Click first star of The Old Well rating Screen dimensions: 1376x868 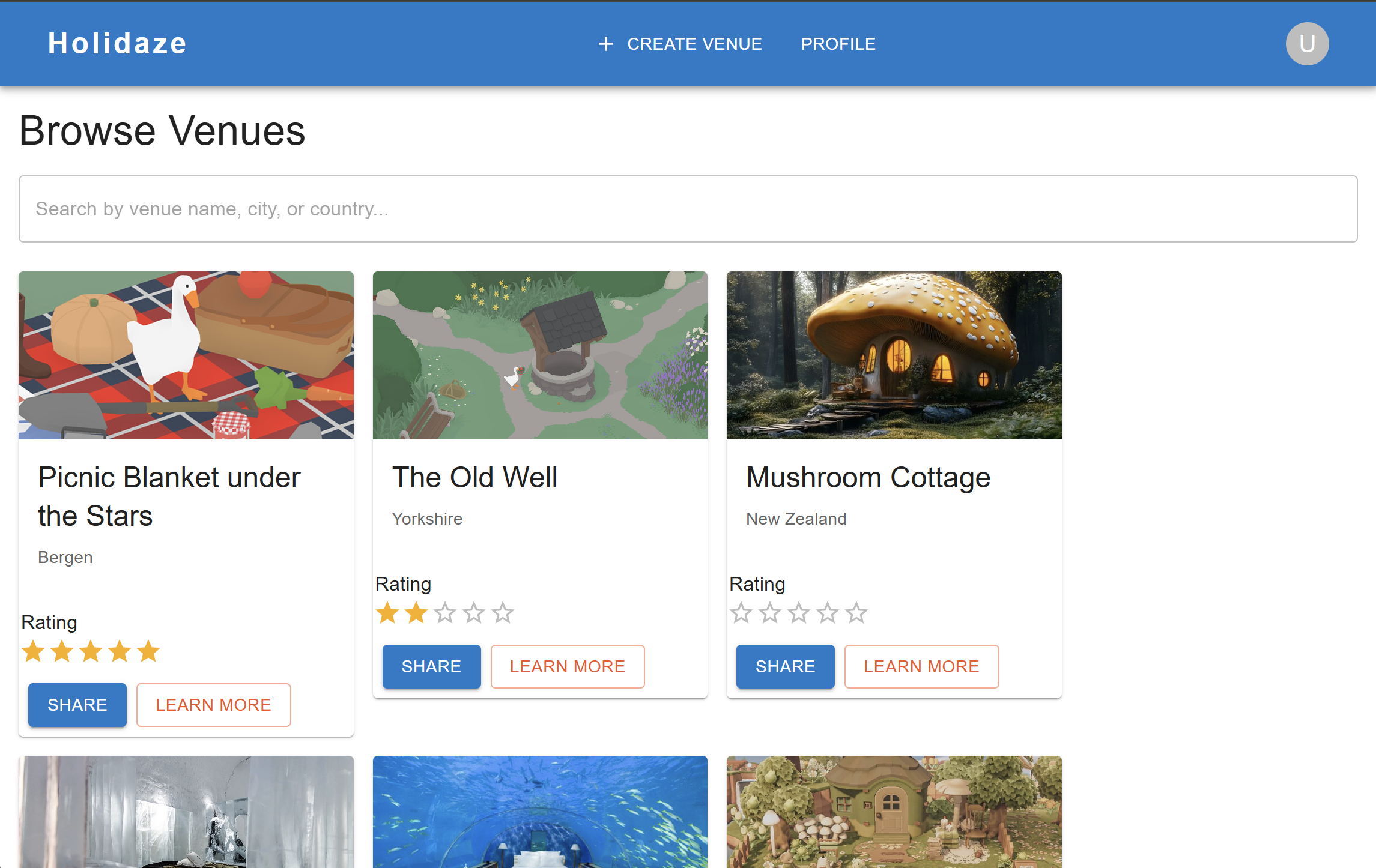(387, 613)
